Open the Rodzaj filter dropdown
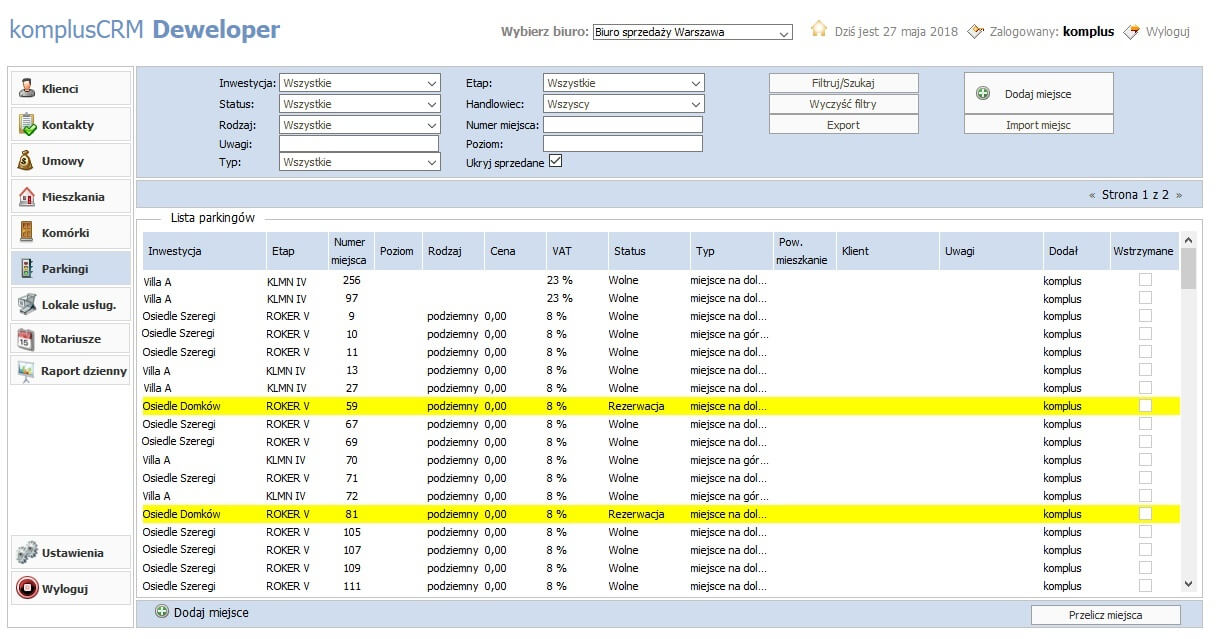 tap(360, 125)
